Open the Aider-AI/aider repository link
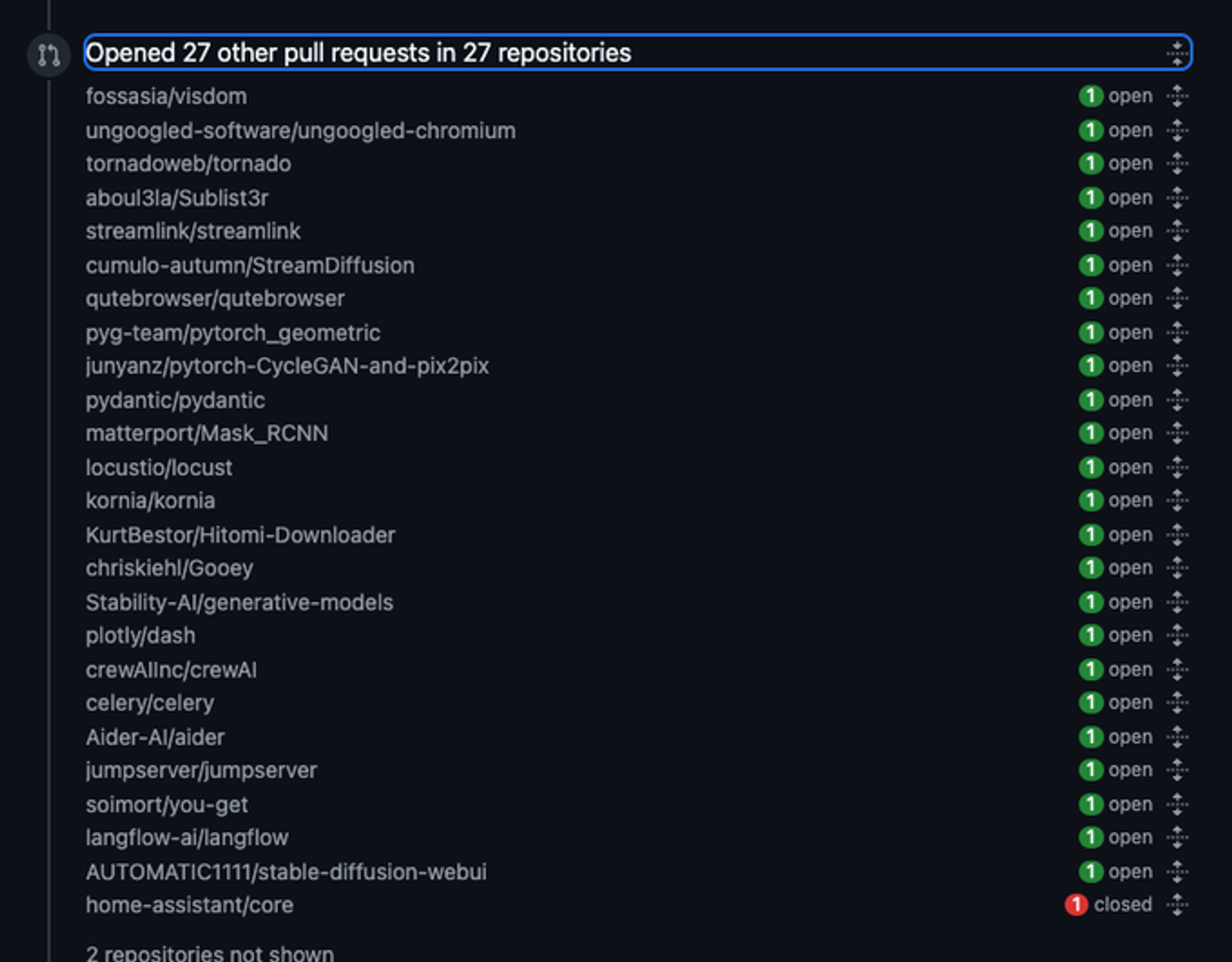 155,737
